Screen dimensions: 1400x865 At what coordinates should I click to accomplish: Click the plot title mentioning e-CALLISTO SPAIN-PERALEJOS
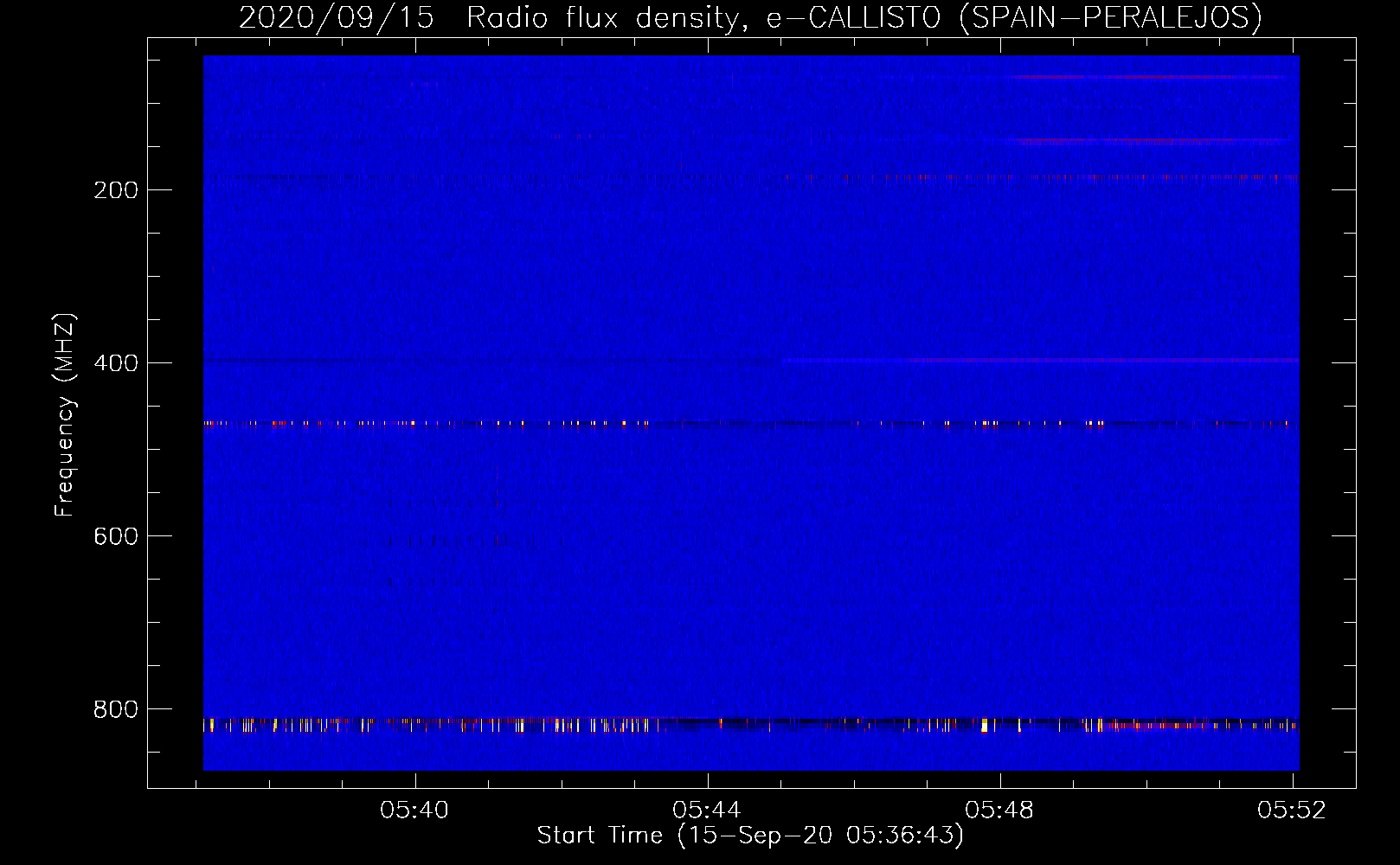tap(750, 17)
